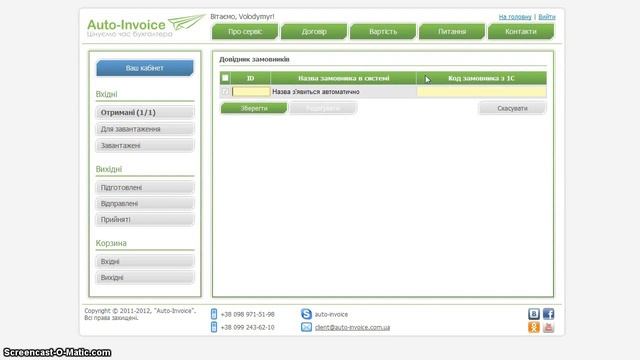Click the green Зберегти button
This screenshot has height=360, width=640.
click(254, 108)
